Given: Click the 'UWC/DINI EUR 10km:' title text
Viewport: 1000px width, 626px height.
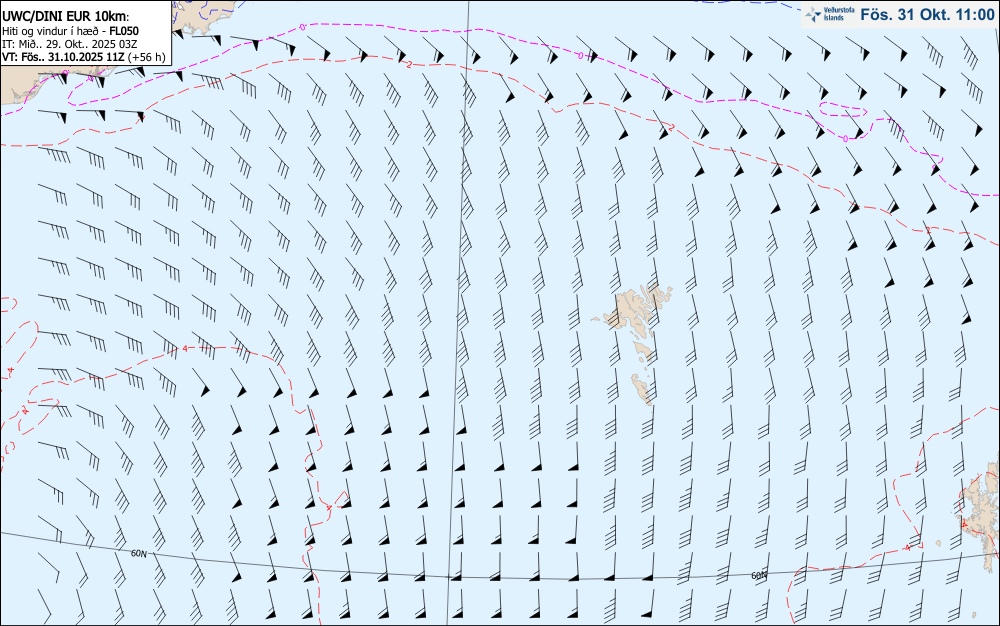Looking at the screenshot, I should click(66, 17).
